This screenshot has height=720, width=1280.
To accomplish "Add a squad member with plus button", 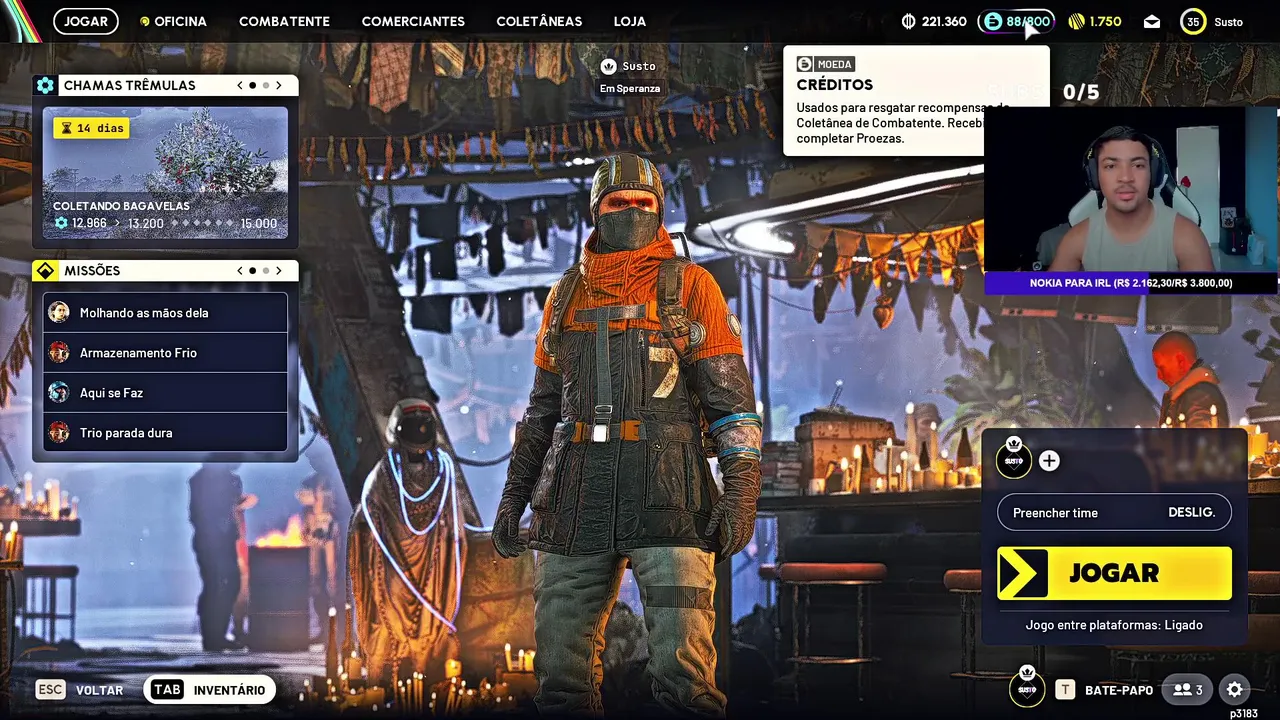I will click(x=1049, y=461).
